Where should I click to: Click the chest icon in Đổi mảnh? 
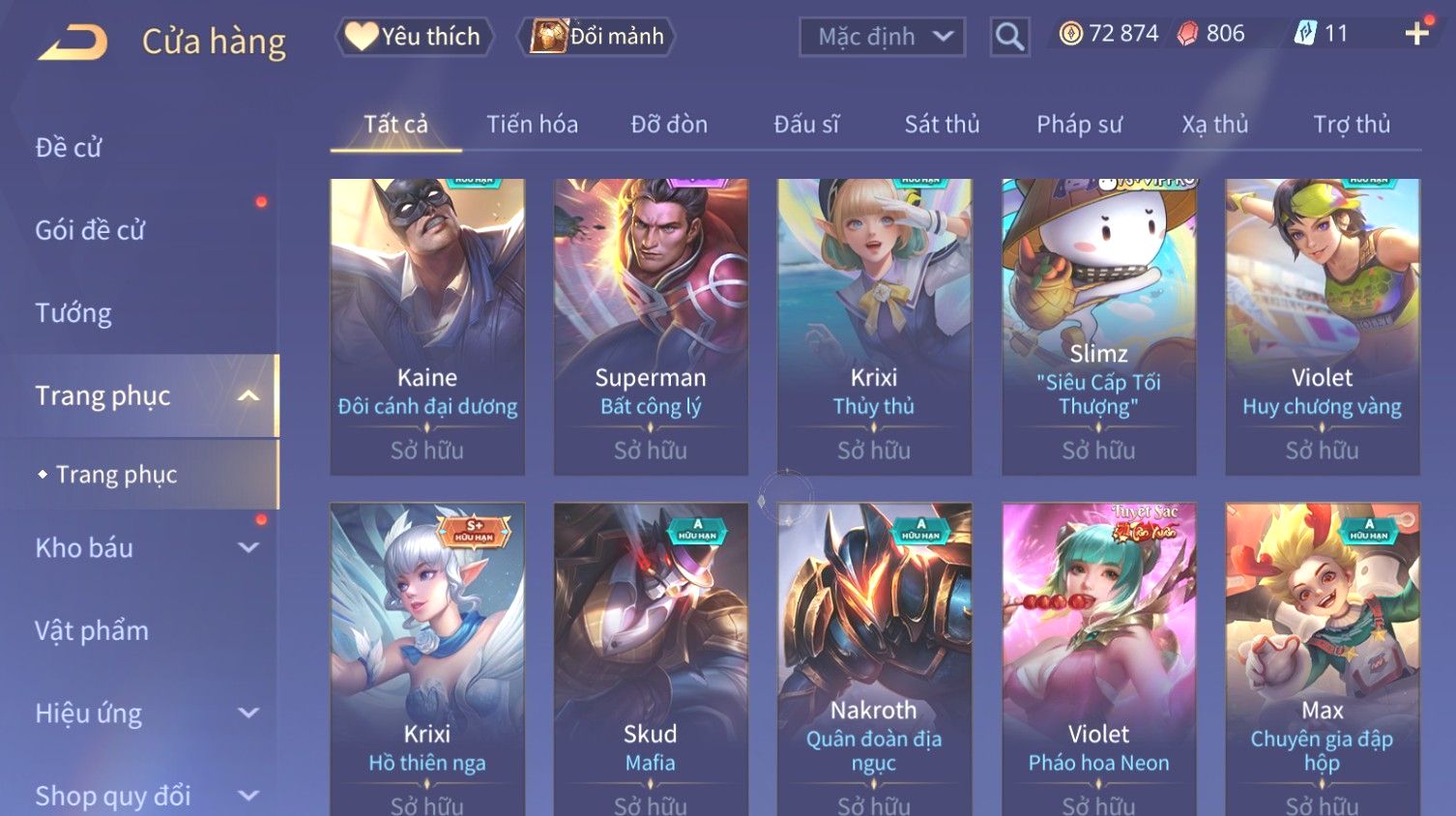tap(548, 37)
